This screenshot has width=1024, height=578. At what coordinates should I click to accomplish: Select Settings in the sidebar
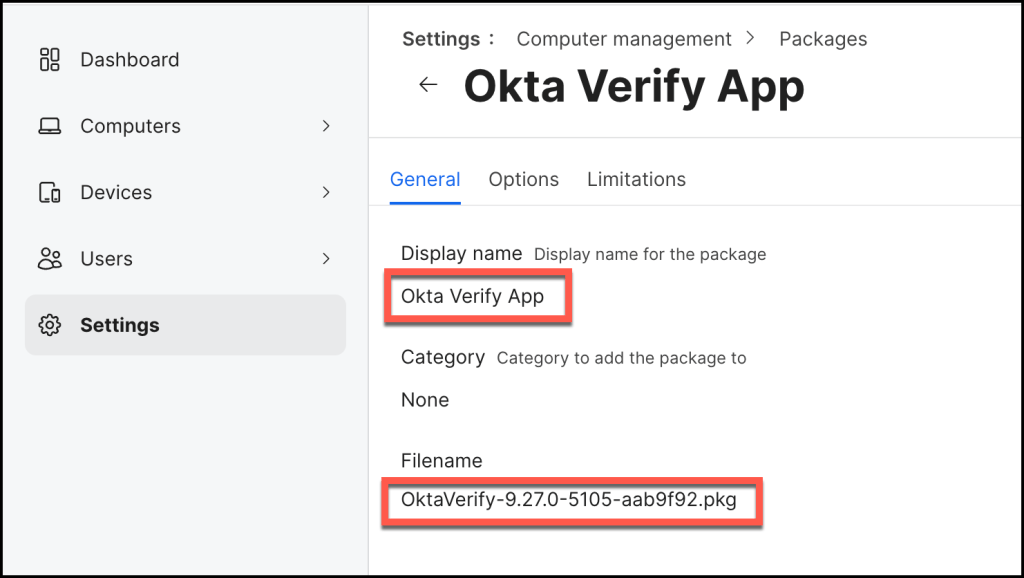120,325
